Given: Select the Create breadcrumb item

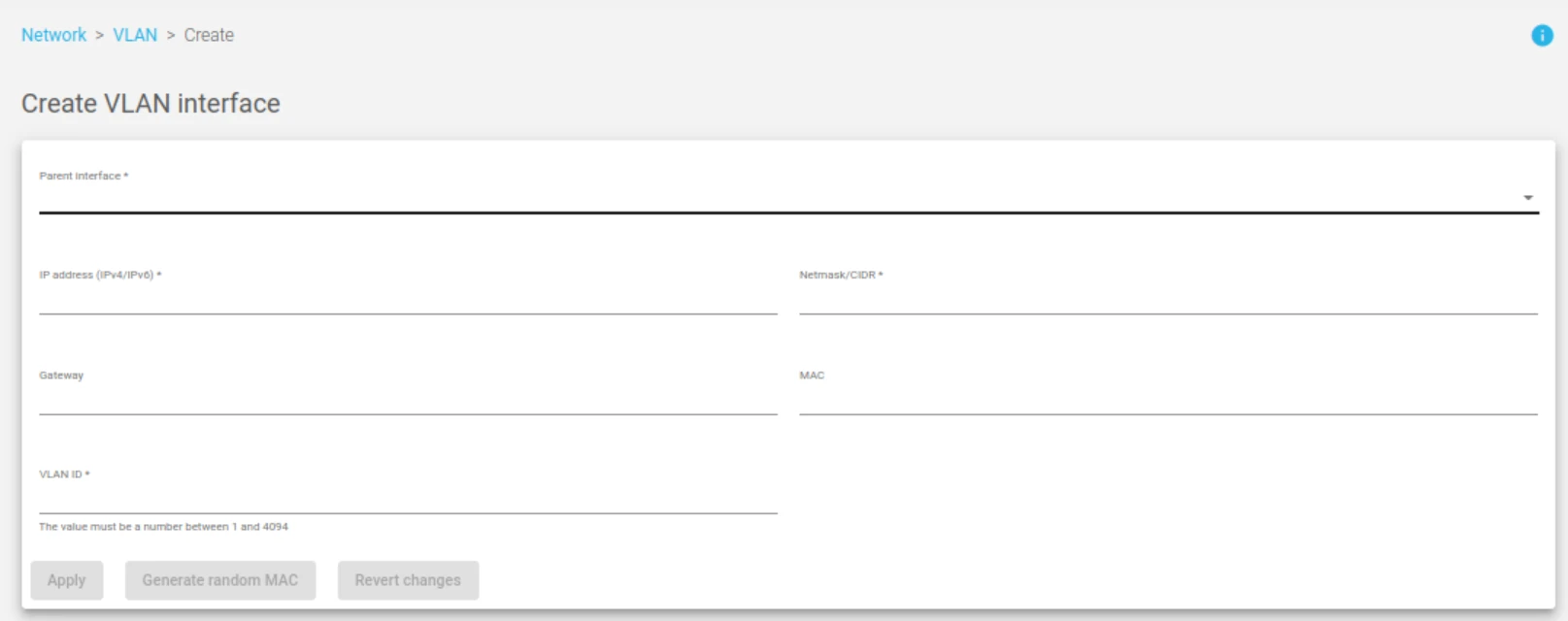Looking at the screenshot, I should pyautogui.click(x=209, y=35).
